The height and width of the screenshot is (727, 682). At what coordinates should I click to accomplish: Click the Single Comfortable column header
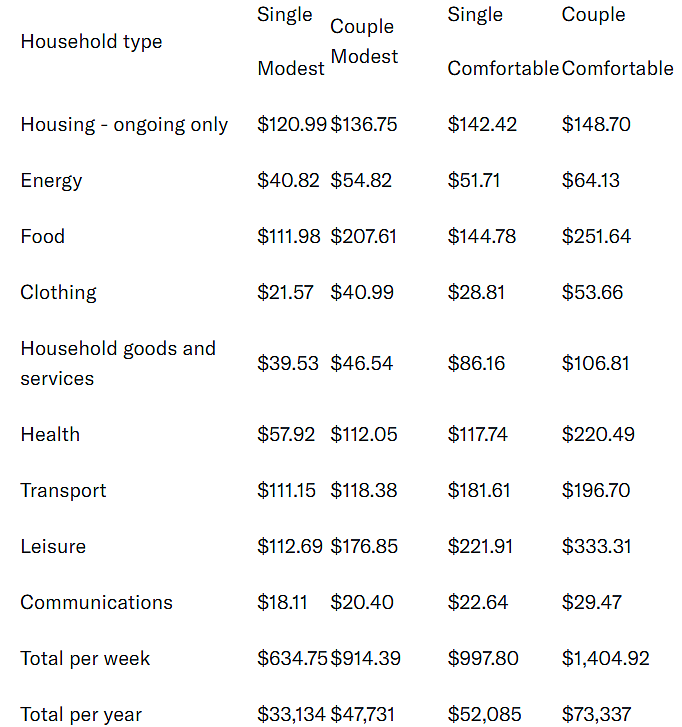[503, 41]
